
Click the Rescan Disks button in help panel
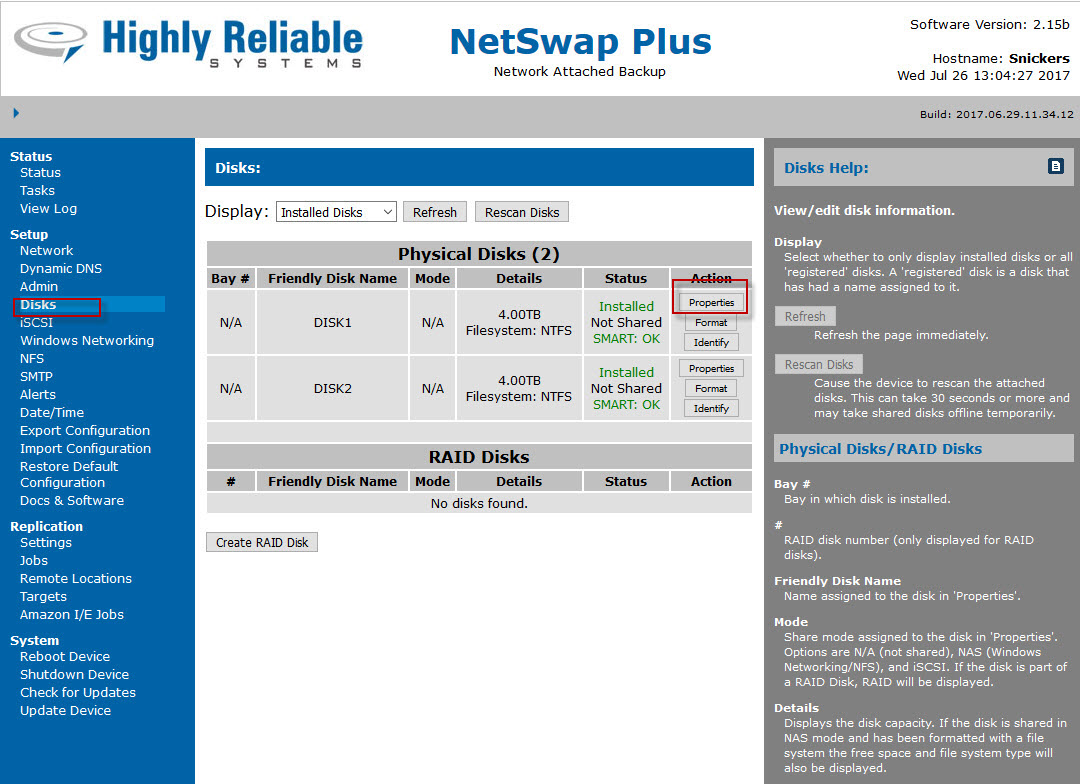[818, 364]
